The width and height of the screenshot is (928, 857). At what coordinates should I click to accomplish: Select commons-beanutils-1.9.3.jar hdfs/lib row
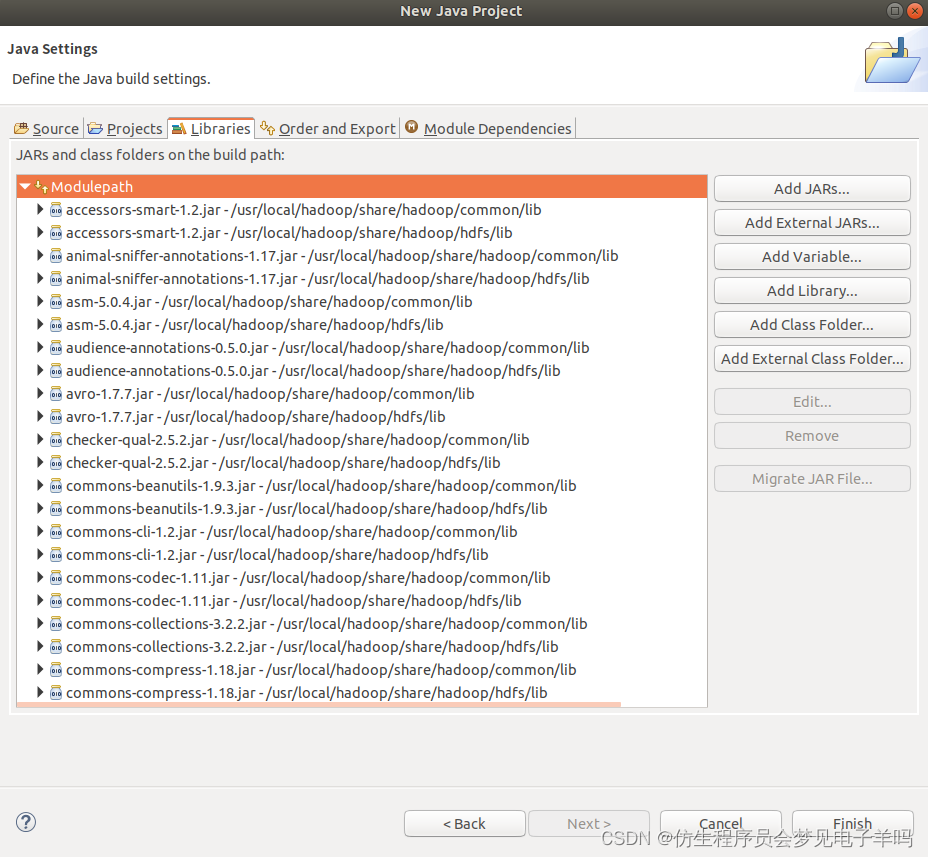(x=362, y=509)
